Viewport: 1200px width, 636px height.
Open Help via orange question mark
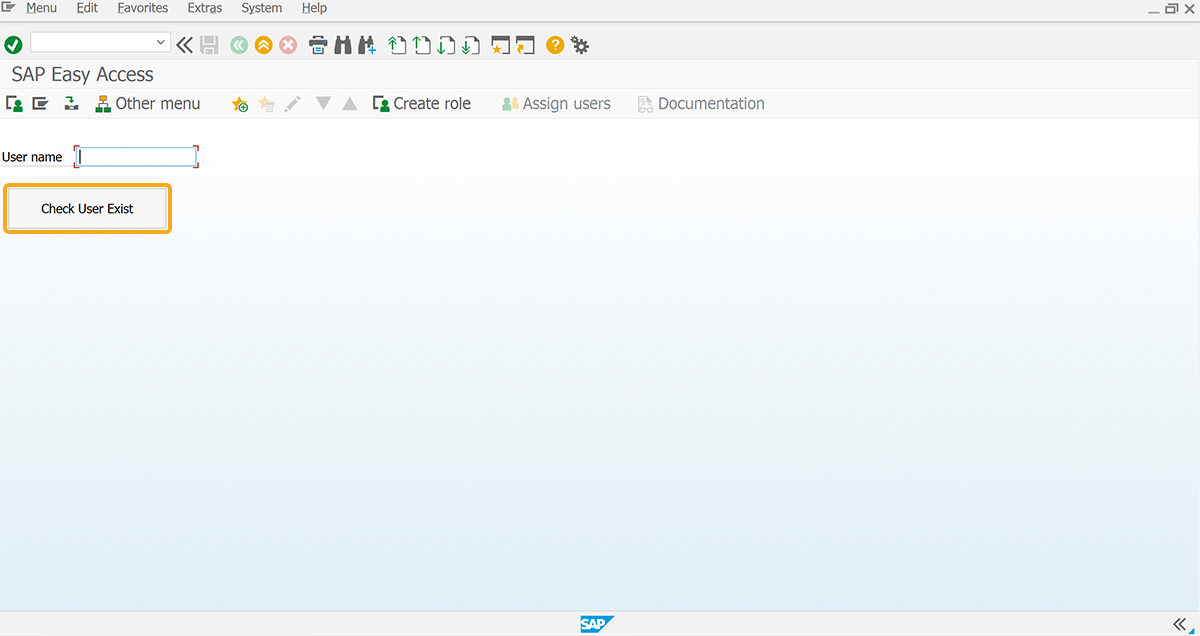(x=555, y=45)
